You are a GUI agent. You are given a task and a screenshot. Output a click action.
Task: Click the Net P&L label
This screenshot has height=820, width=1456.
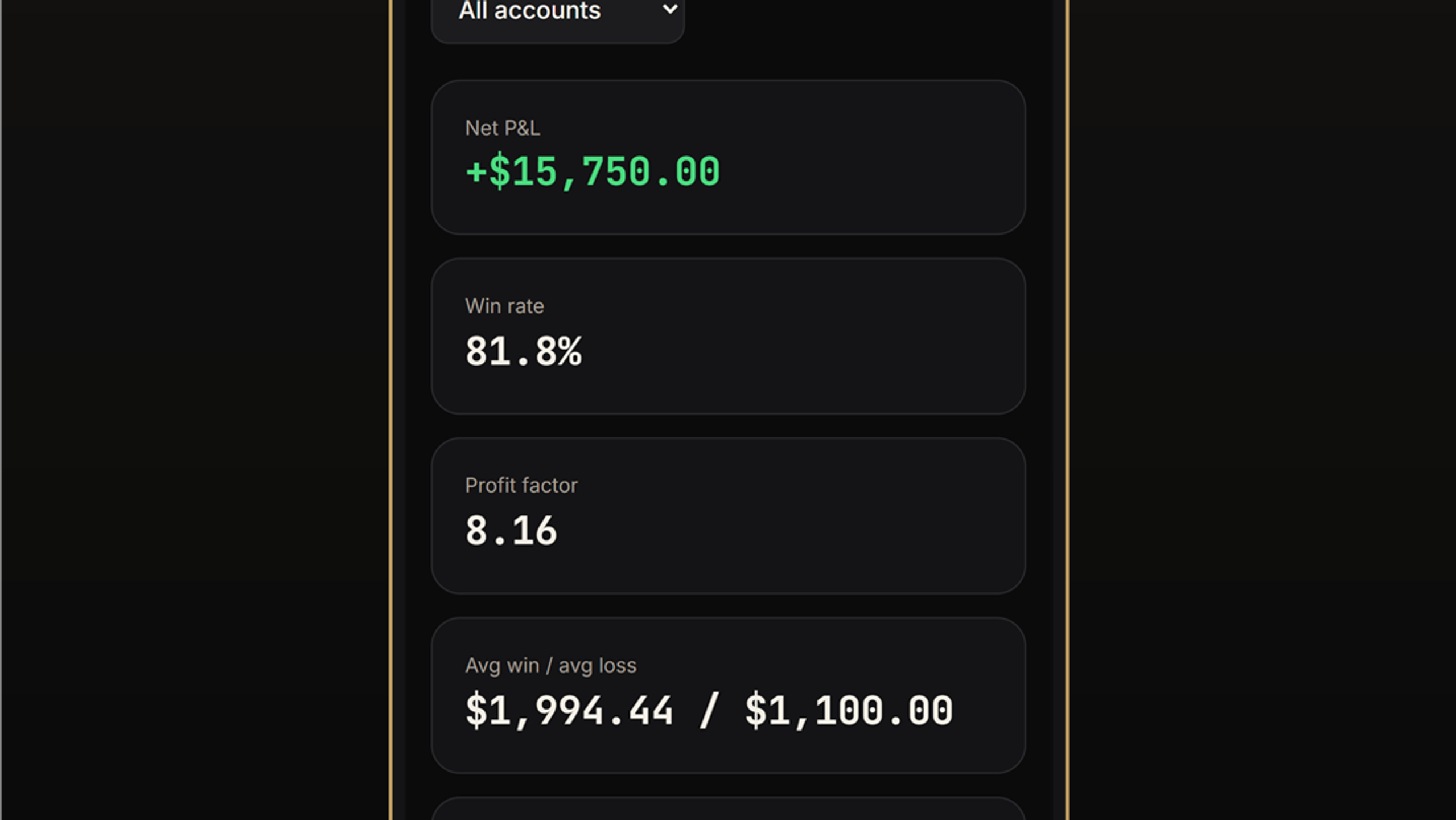[x=502, y=128]
